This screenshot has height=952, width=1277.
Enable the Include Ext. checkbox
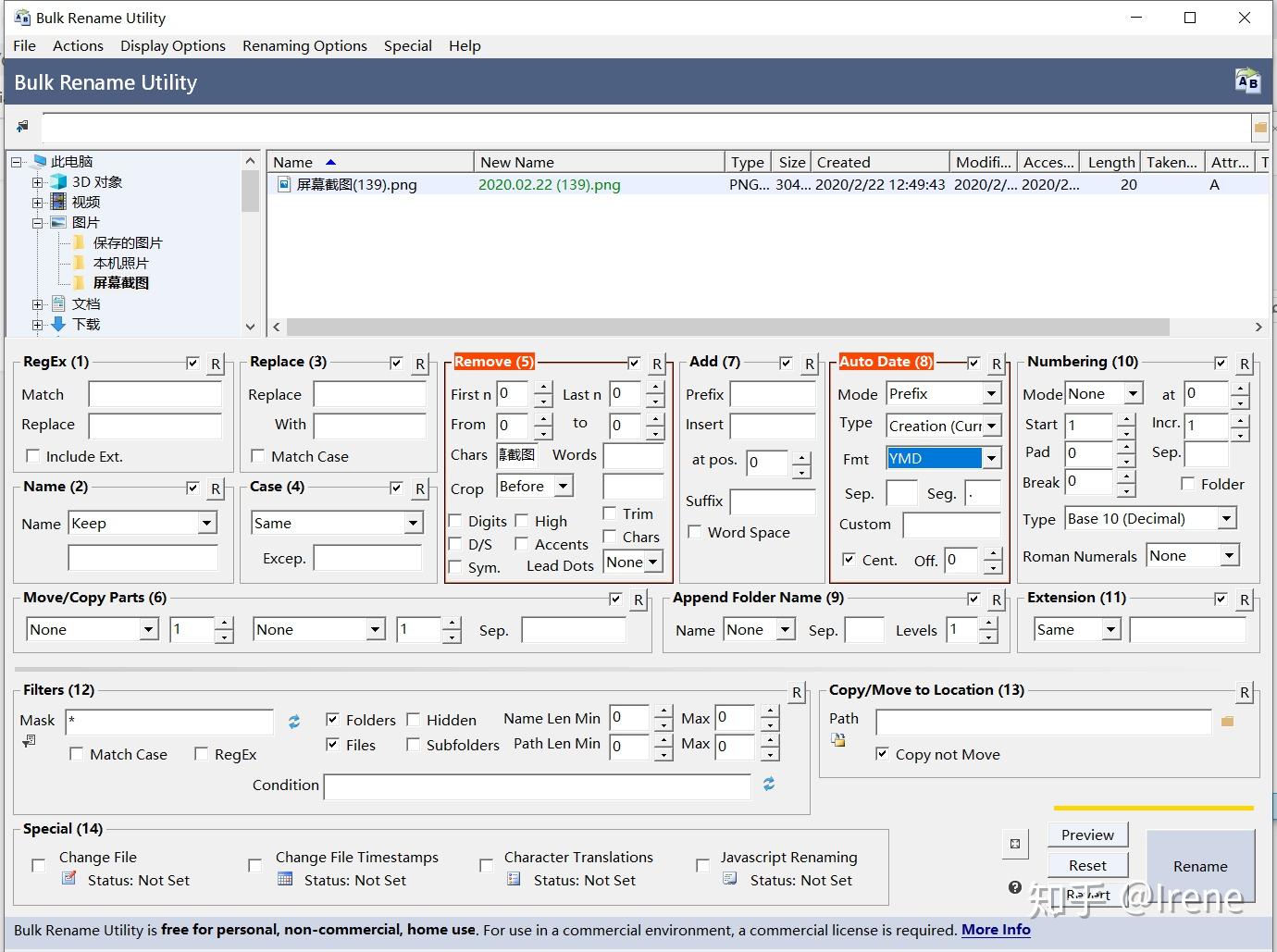(33, 456)
